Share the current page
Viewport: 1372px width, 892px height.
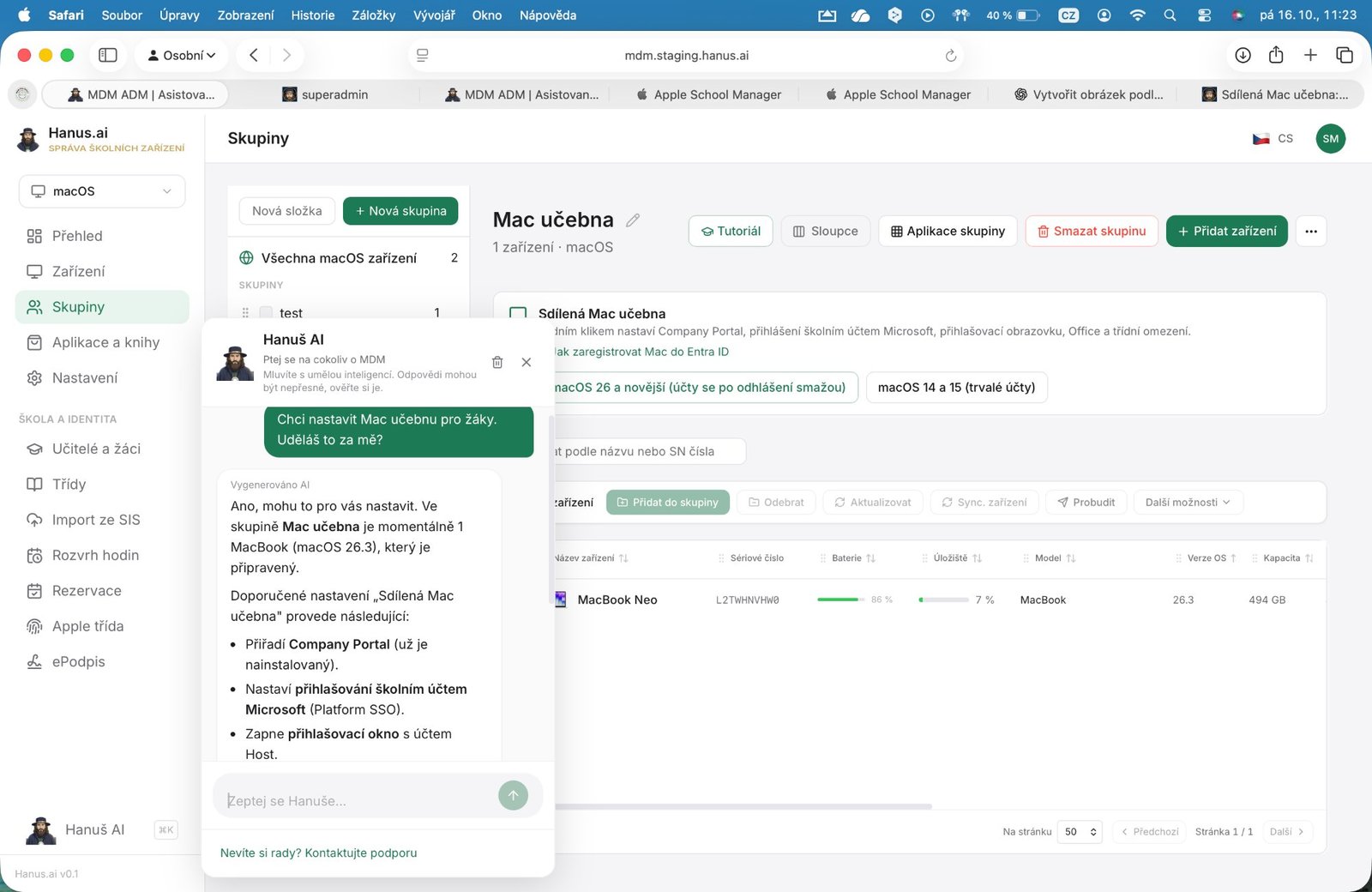(x=1276, y=55)
